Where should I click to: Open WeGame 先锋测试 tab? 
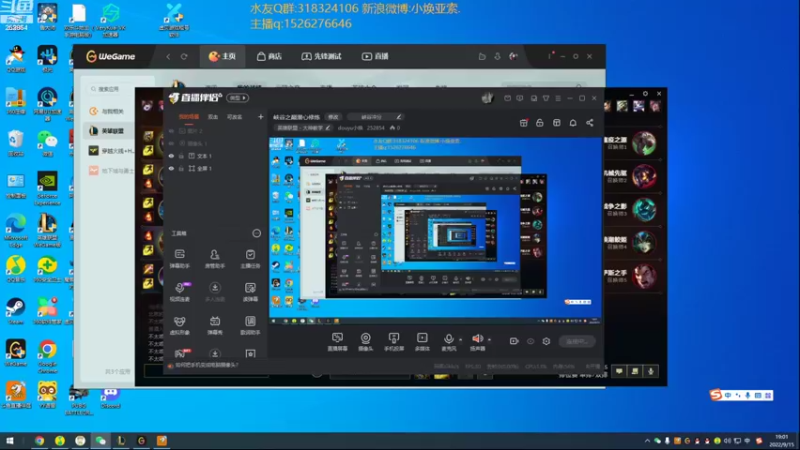click(x=321, y=56)
